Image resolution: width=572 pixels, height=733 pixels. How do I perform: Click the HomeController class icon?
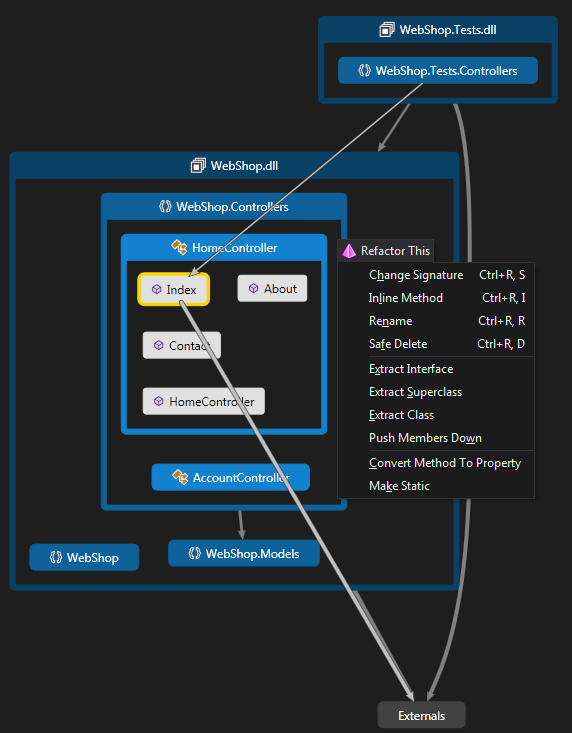coord(179,247)
